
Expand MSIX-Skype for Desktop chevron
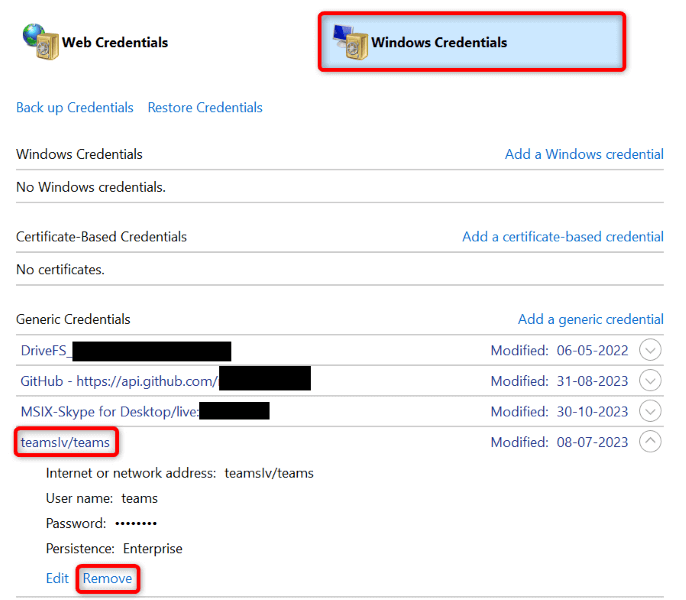(650, 411)
